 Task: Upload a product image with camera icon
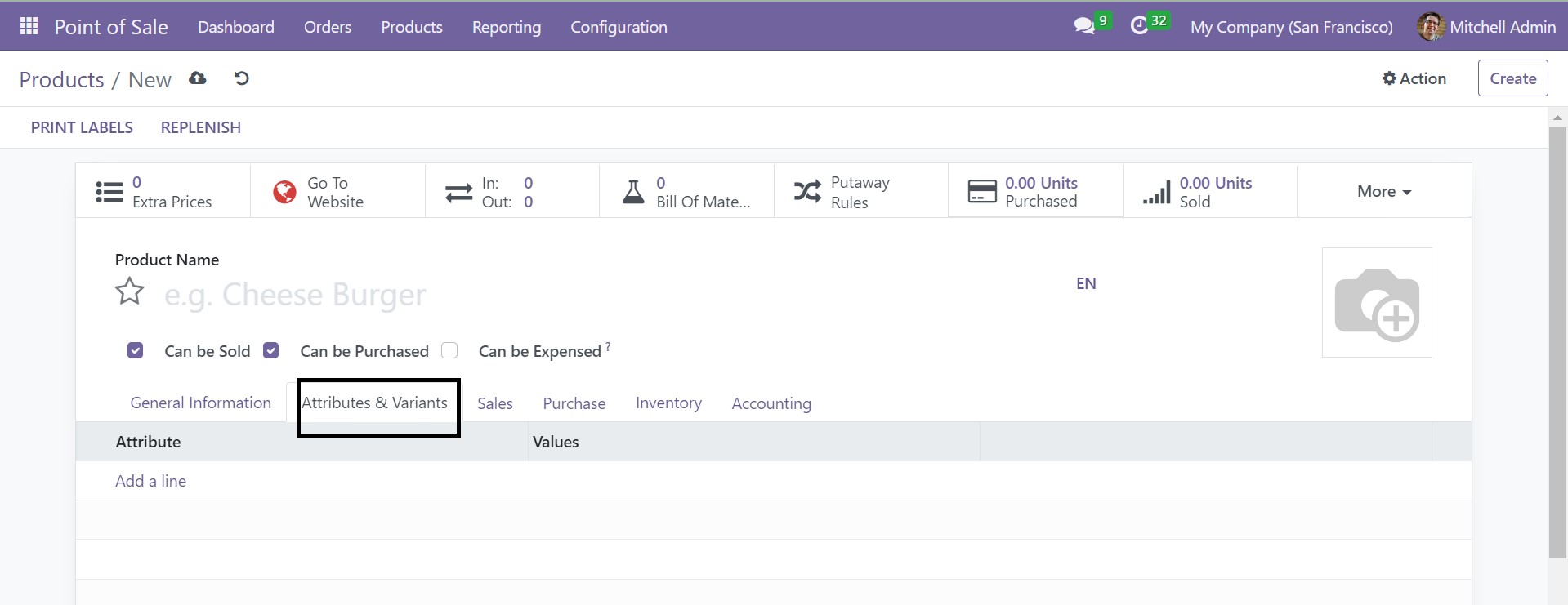[x=1377, y=302]
